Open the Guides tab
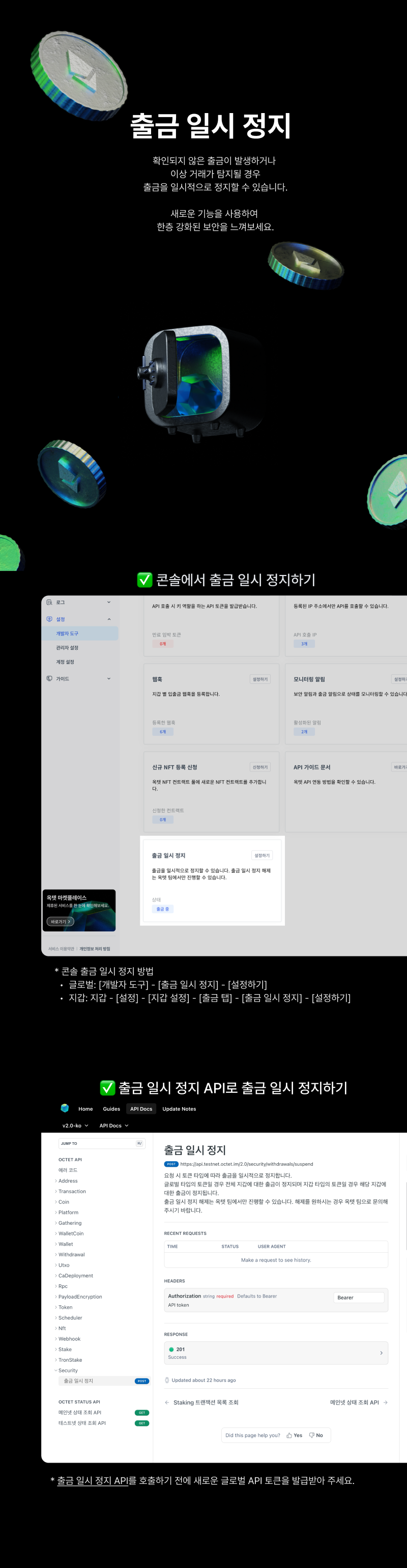The width and height of the screenshot is (407, 1568). click(111, 1109)
